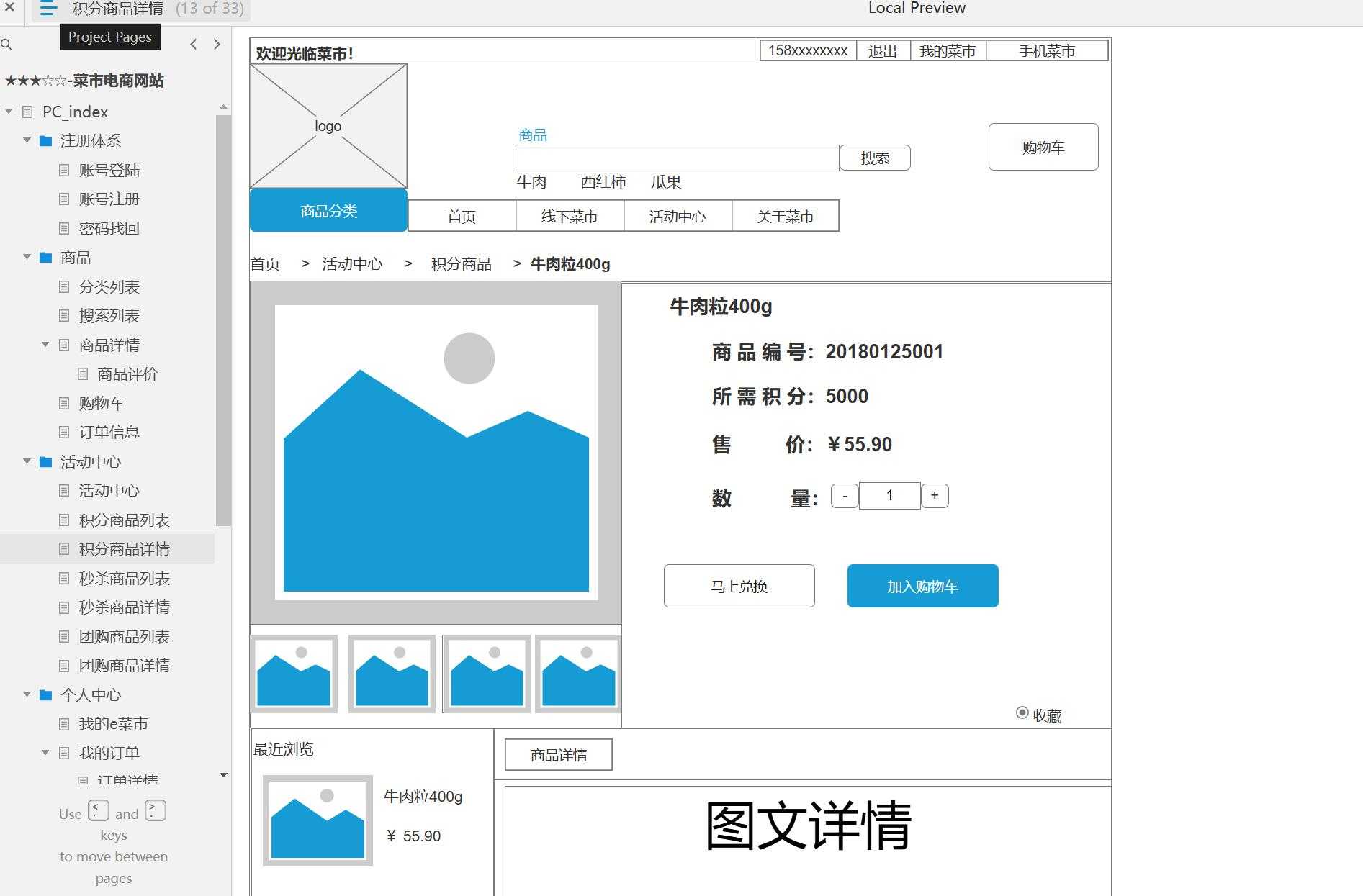1363x896 pixels.
Task: Click the 加入购物车 button
Action: [922, 587]
